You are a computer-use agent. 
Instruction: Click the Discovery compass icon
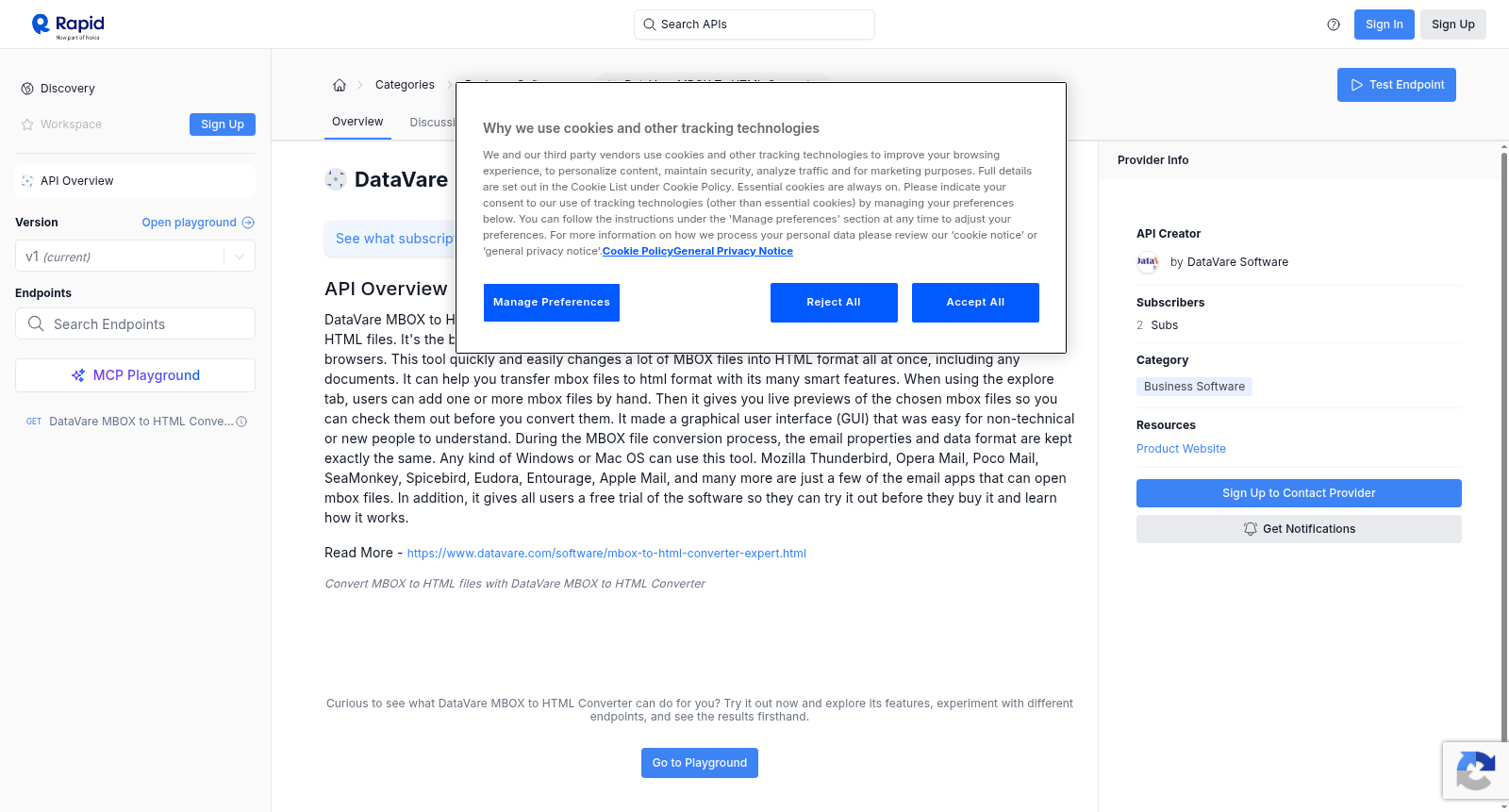(27, 89)
